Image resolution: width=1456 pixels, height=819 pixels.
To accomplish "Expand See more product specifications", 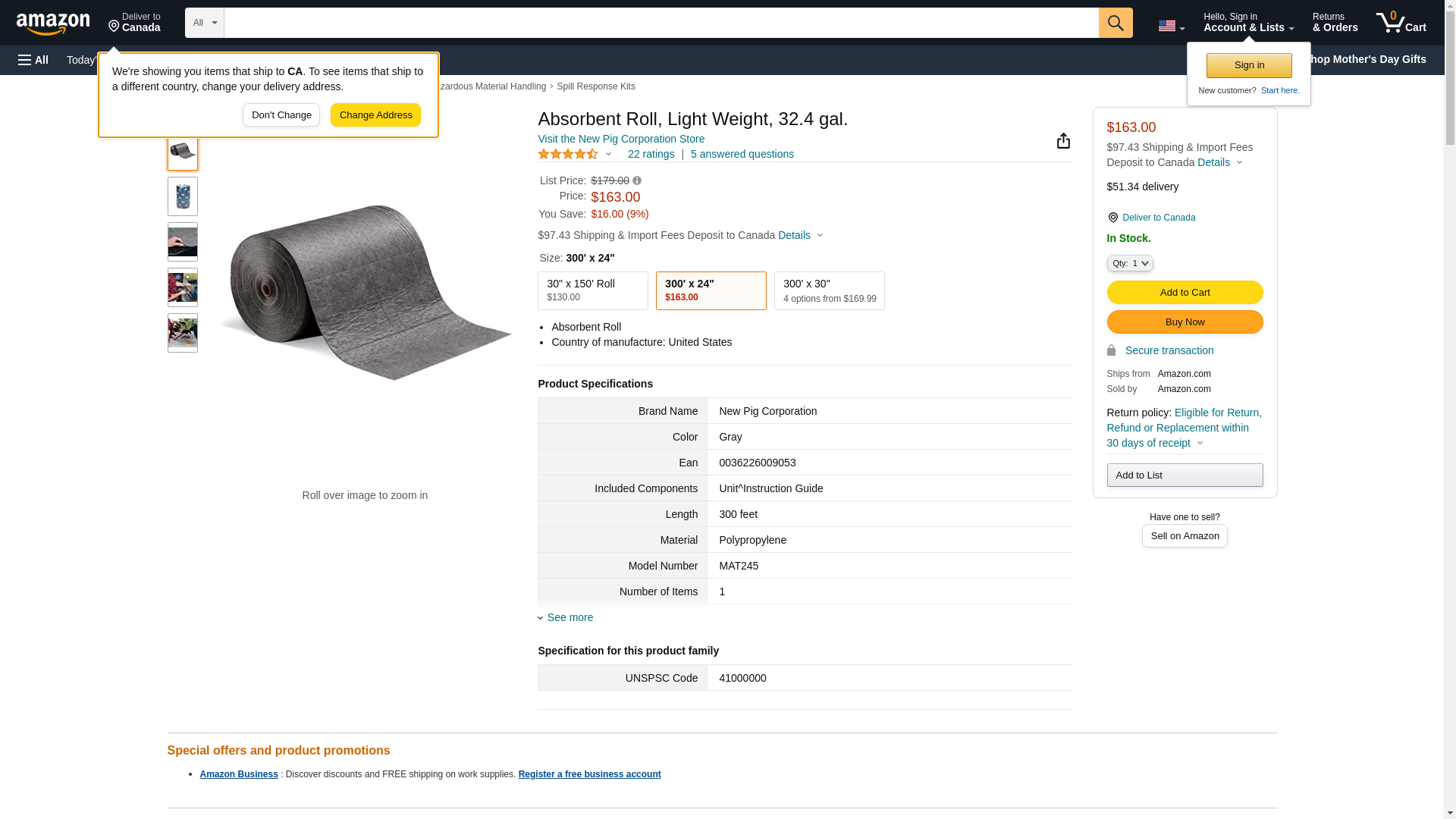I will point(570,617).
